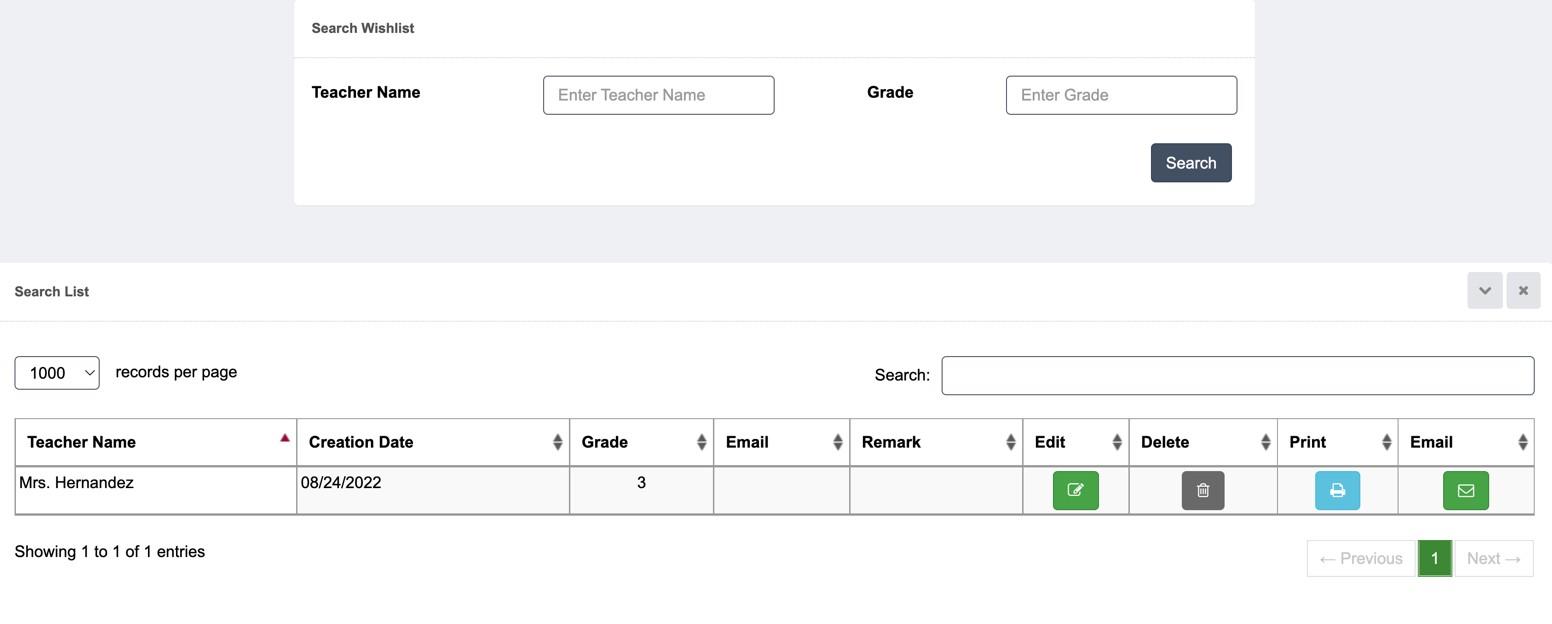Click the green edit icon for Mrs. Hernandez
1552x624 pixels.
[1075, 490]
